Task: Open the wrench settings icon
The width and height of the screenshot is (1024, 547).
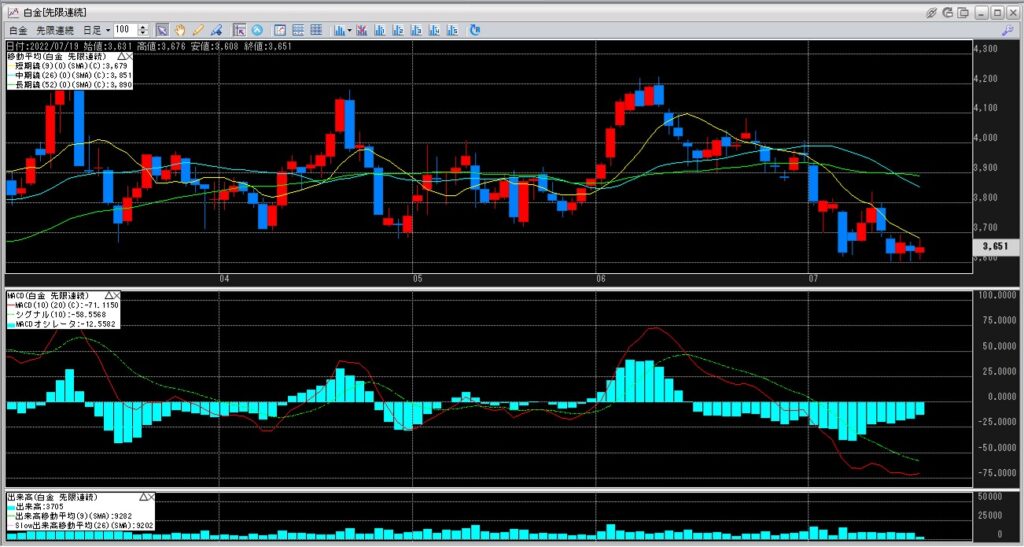Action: [1006, 31]
